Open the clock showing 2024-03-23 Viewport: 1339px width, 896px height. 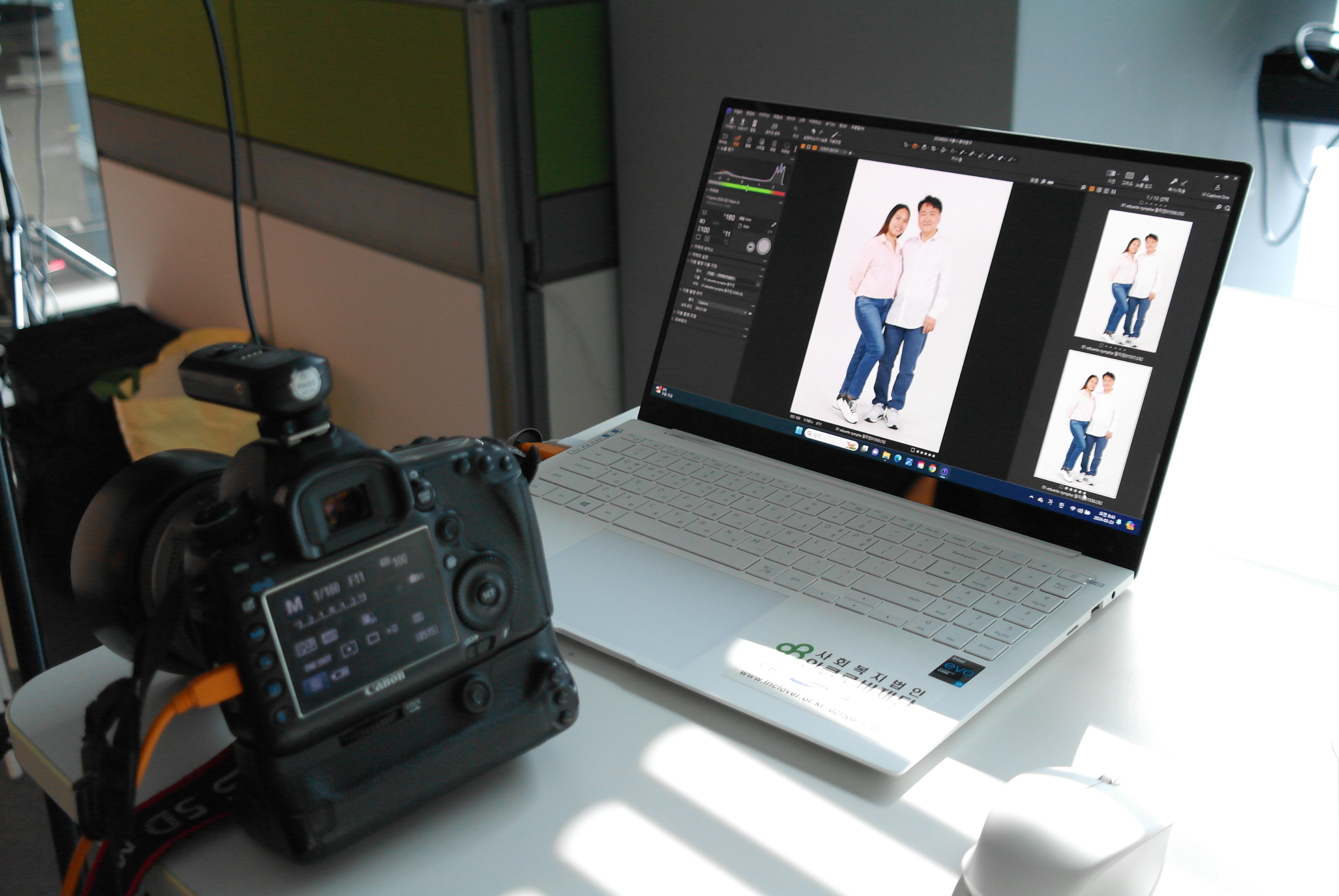click(x=1105, y=518)
